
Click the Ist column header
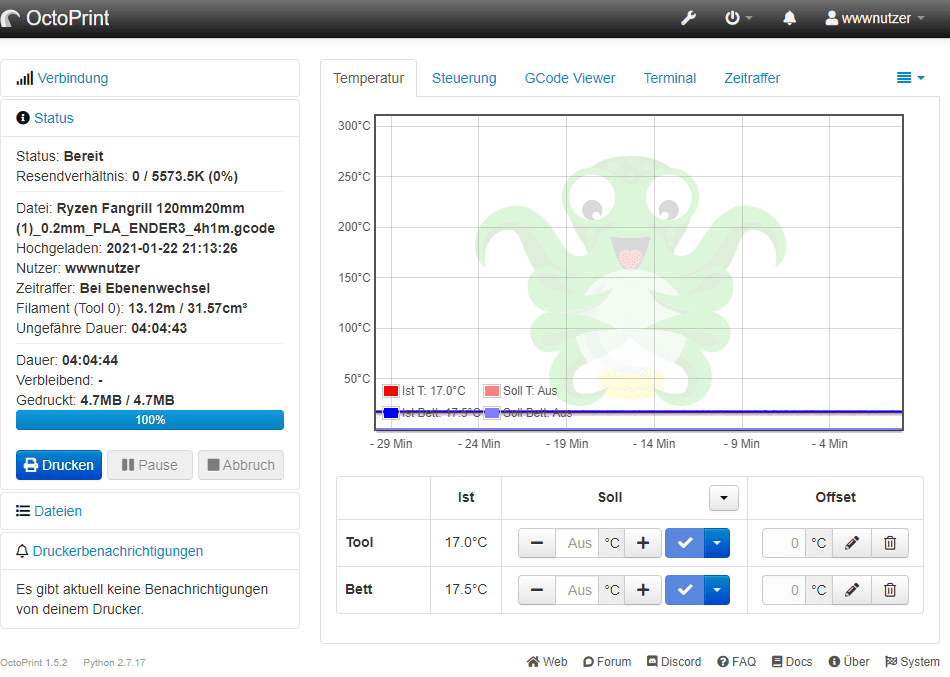pos(466,498)
